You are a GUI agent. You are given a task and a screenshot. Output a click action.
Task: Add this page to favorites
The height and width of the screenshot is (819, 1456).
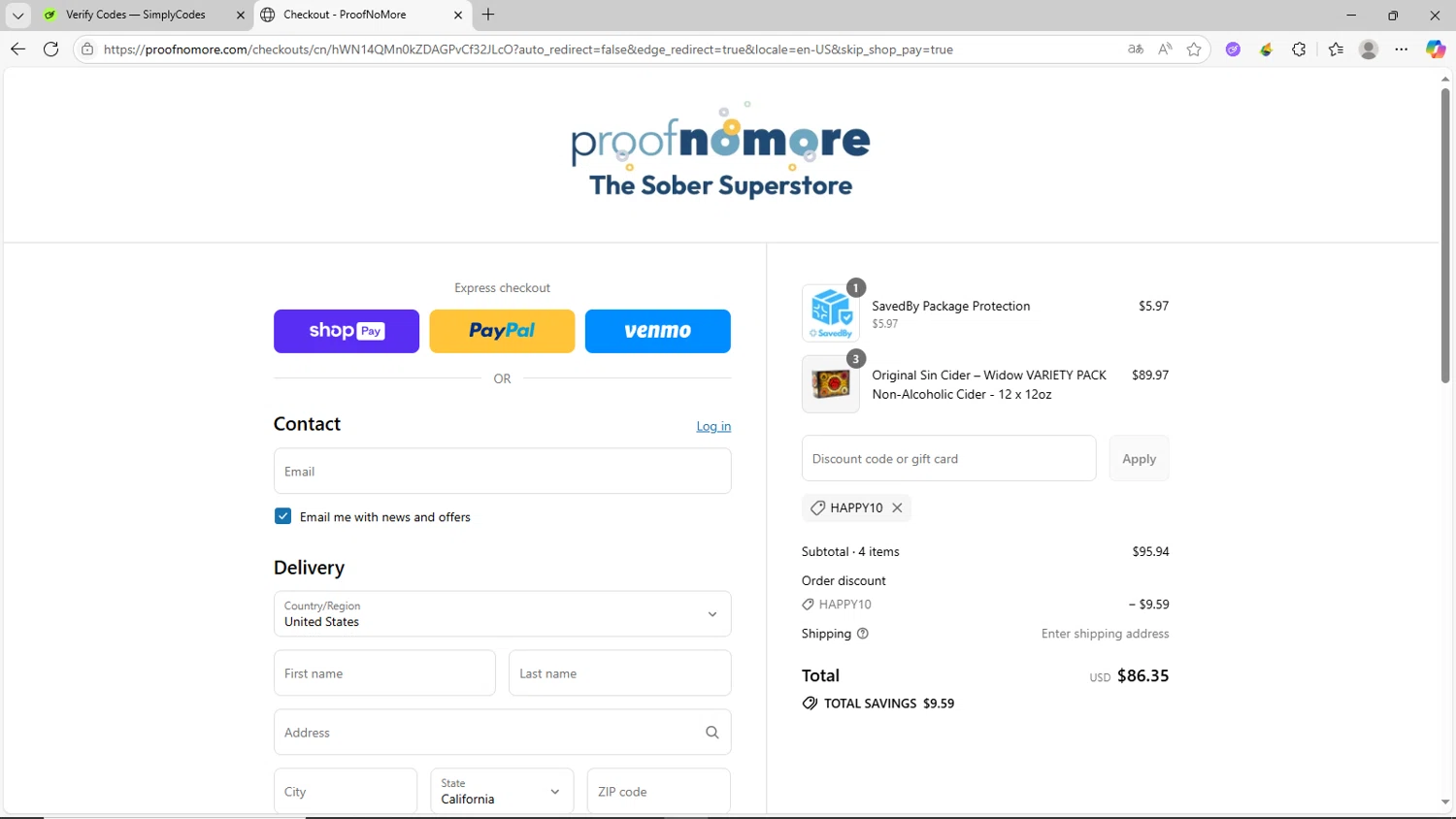click(x=1194, y=49)
